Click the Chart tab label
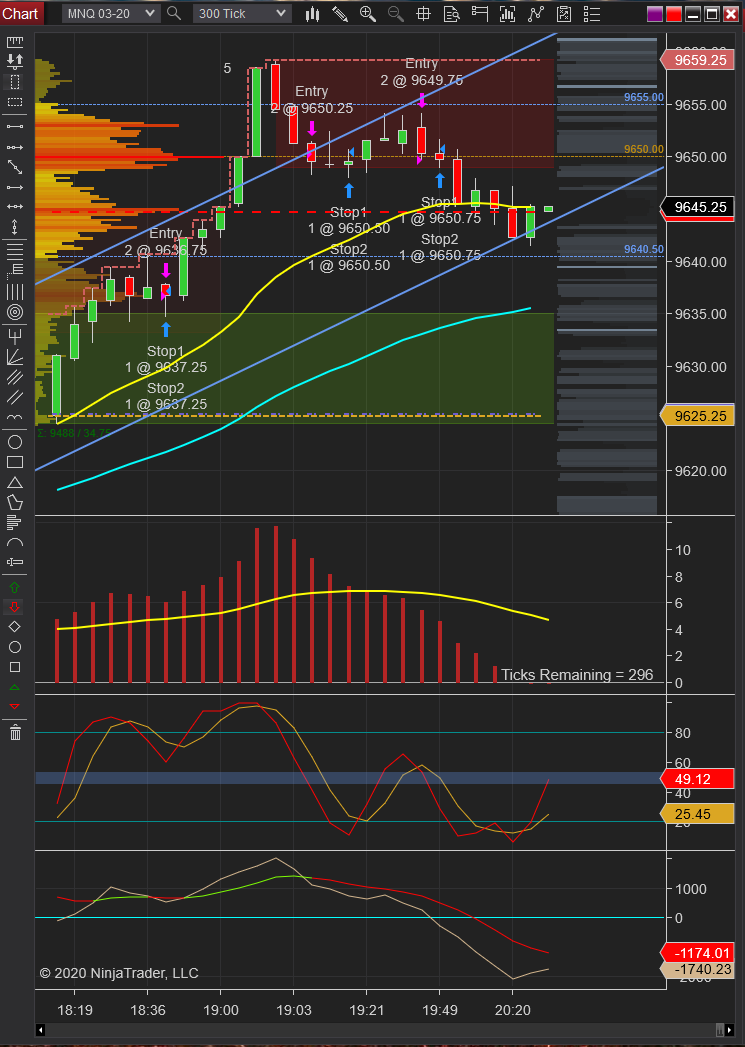The image size is (745, 1047). coord(21,13)
